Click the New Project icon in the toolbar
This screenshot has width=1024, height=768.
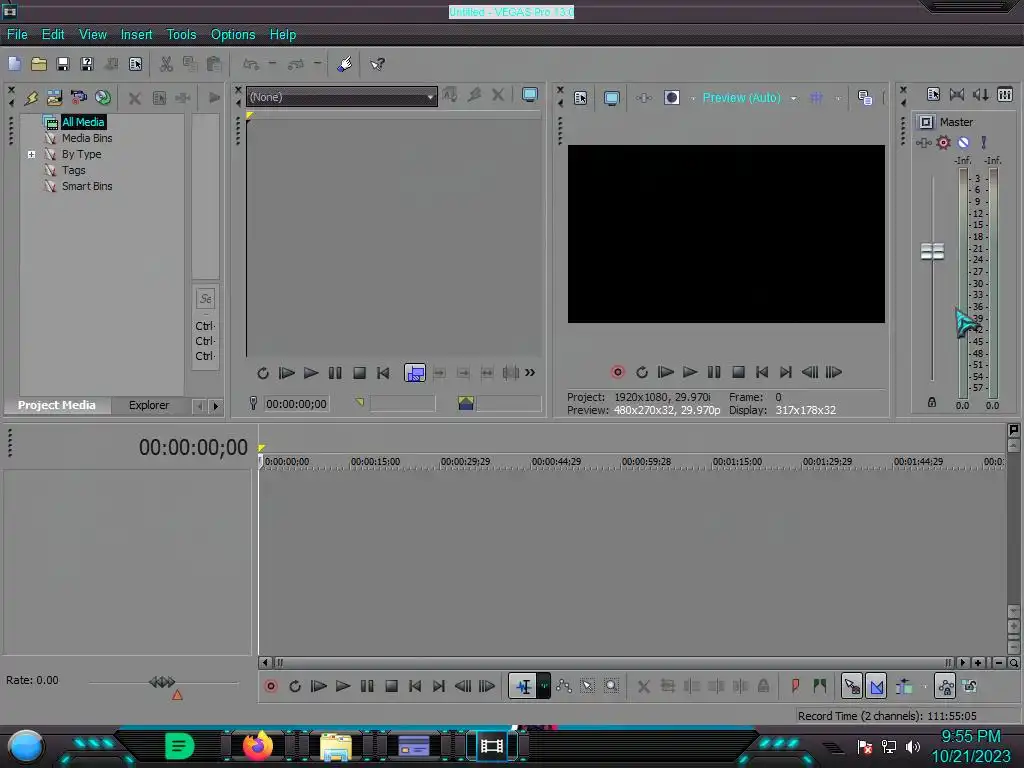[14, 63]
